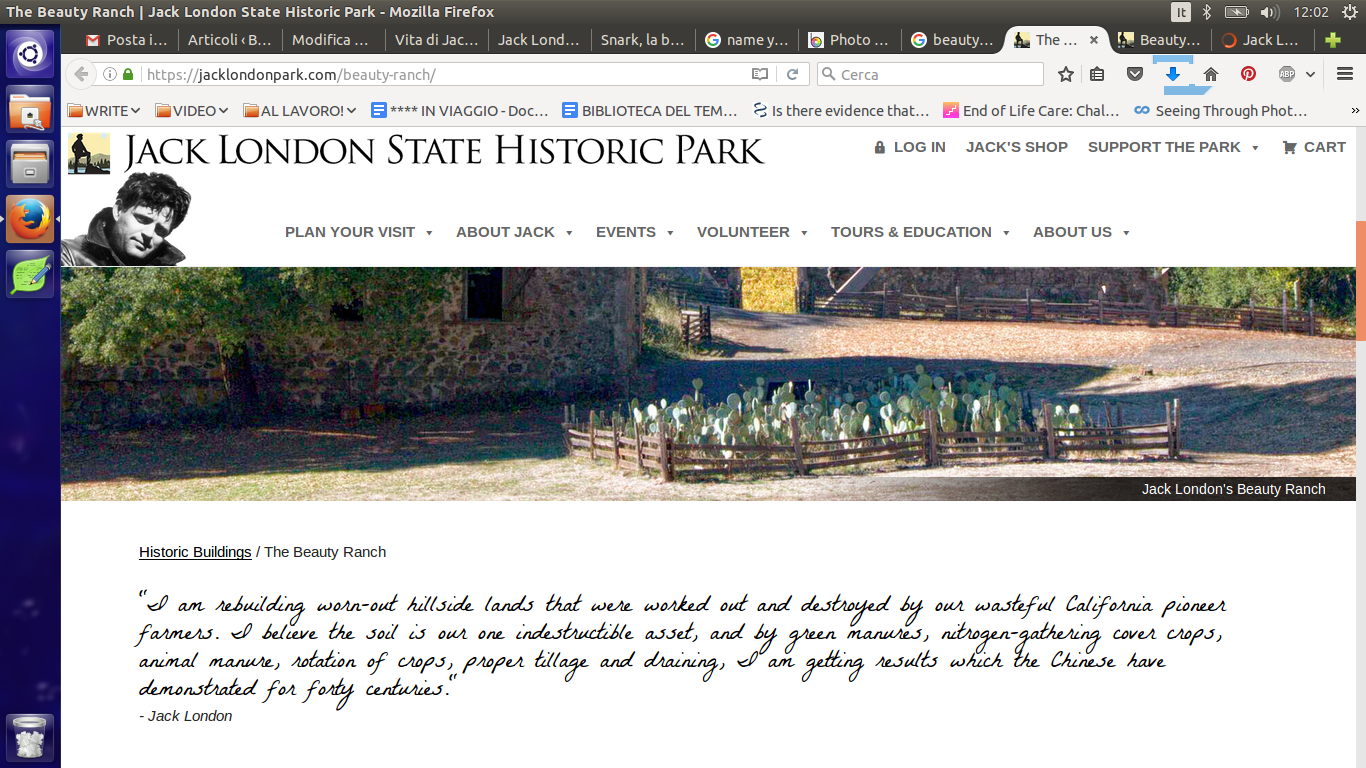Open the Support the Park dropdown
The width and height of the screenshot is (1366, 768).
[x=1172, y=147]
